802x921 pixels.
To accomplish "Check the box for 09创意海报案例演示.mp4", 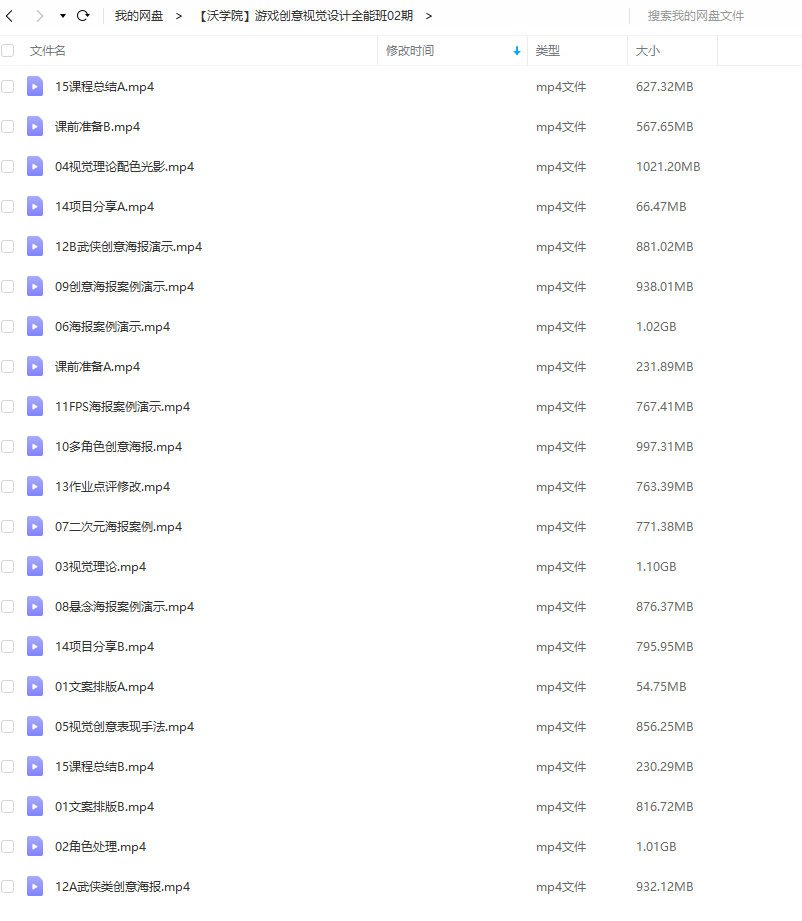I will pos(8,286).
